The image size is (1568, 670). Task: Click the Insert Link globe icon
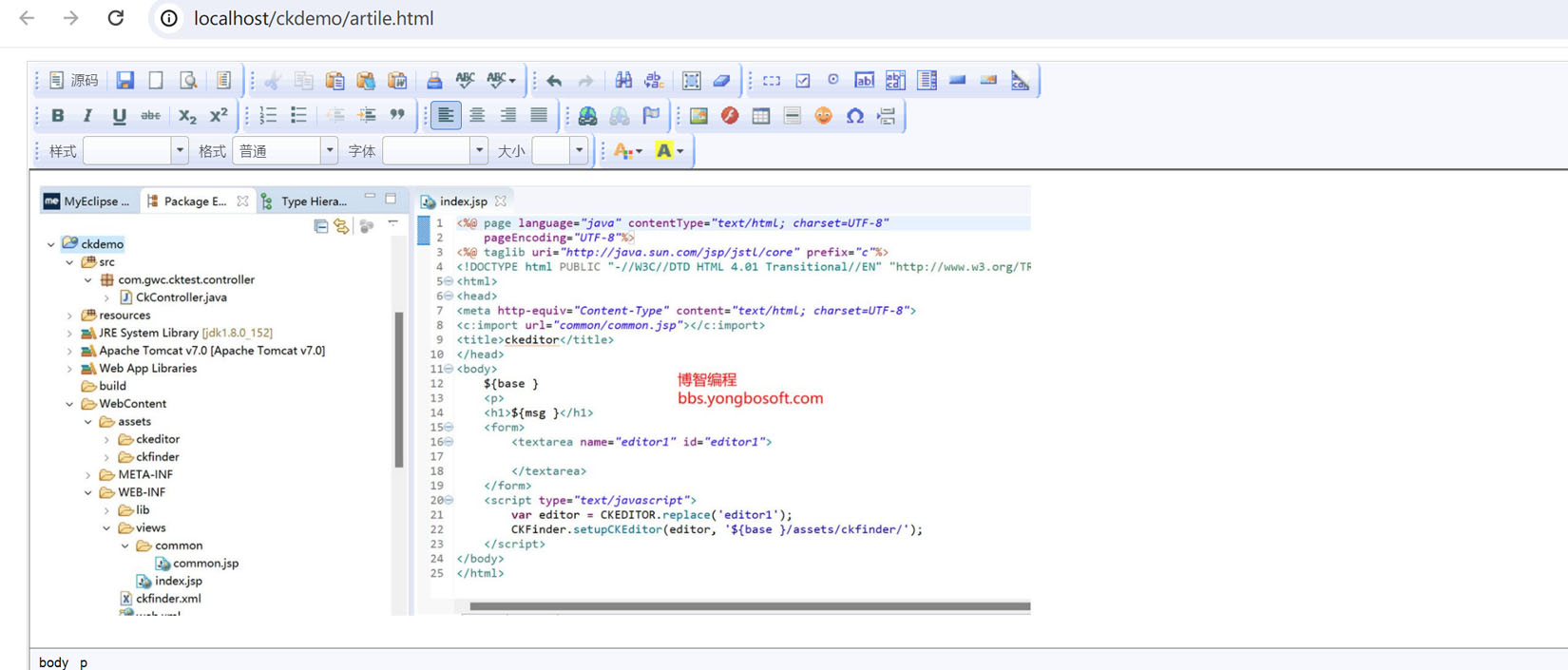(x=588, y=116)
